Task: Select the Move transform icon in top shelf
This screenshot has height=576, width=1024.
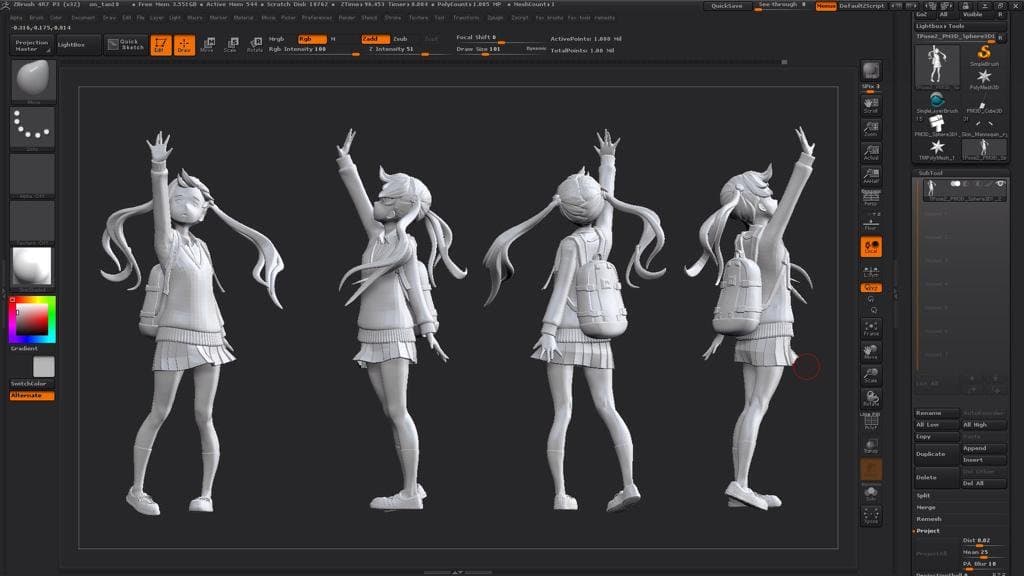Action: coord(208,45)
